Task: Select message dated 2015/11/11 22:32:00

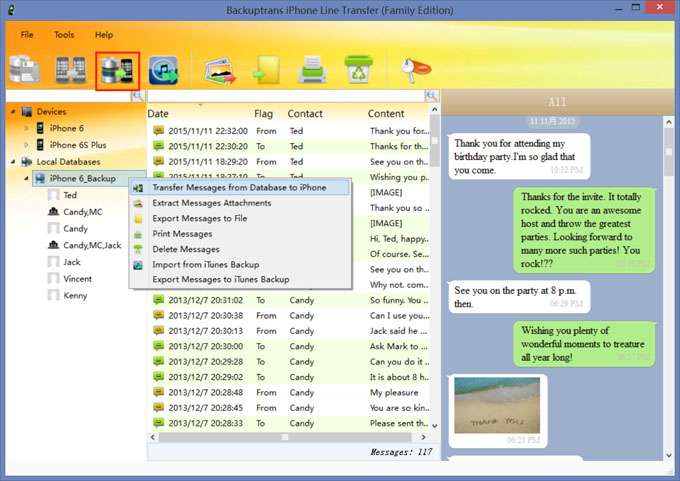Action: (290, 131)
